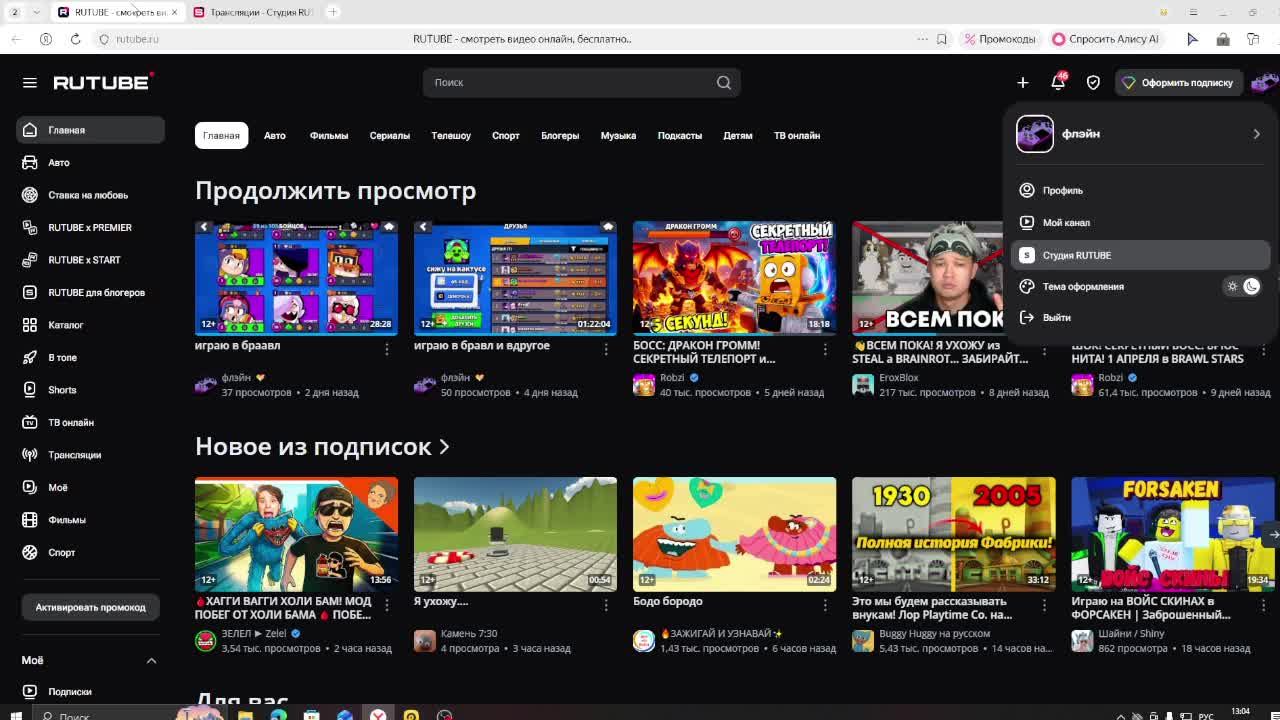This screenshot has height=720, width=1280.
Task: Reload the page in browser toolbar
Action: tap(75, 39)
